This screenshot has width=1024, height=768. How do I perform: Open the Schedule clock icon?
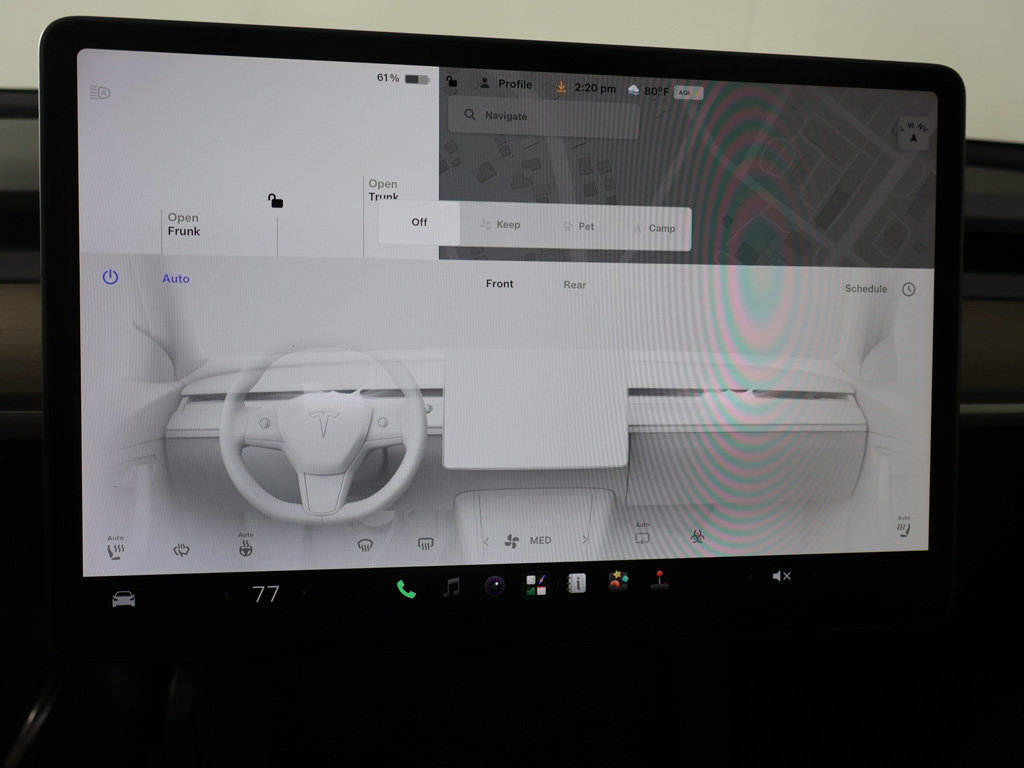click(908, 289)
